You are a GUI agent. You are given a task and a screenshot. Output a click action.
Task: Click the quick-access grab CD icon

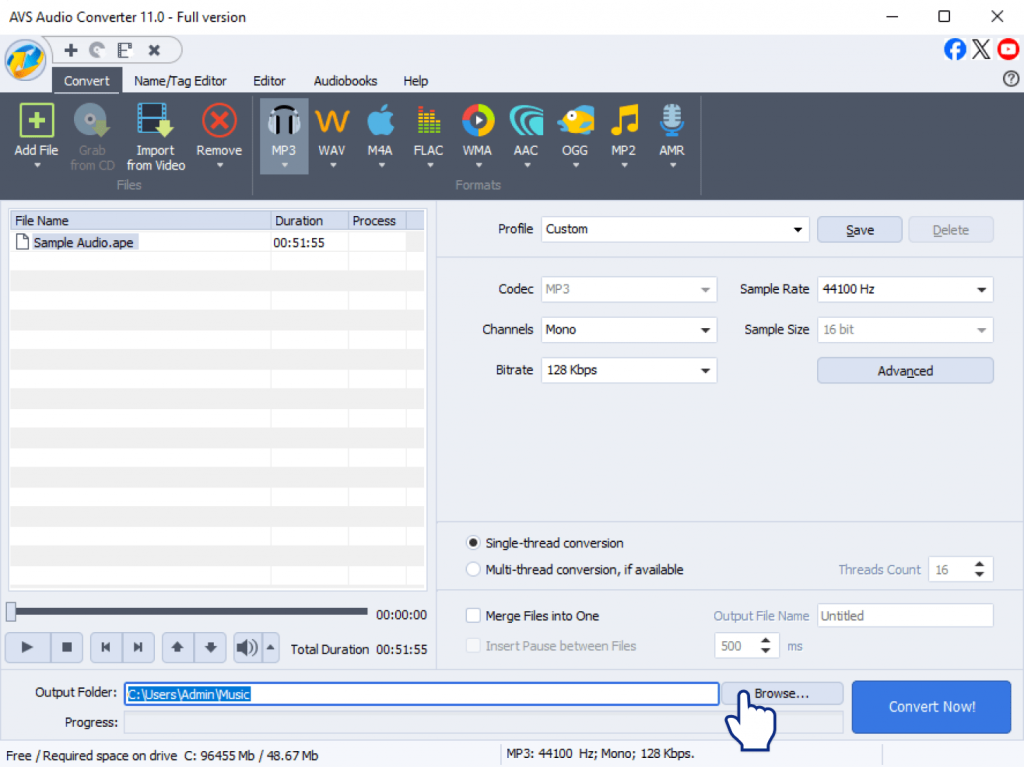pyautogui.click(x=97, y=50)
